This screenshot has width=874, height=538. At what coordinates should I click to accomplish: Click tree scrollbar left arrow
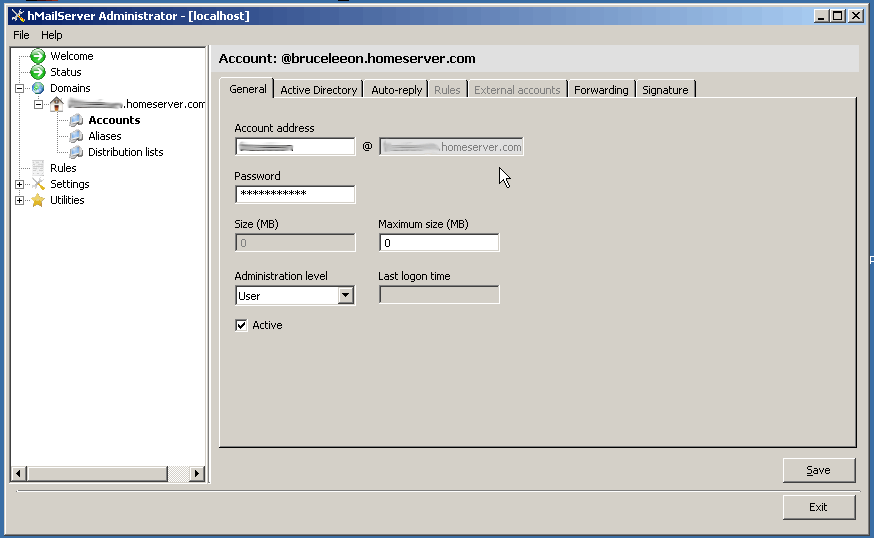coord(18,474)
